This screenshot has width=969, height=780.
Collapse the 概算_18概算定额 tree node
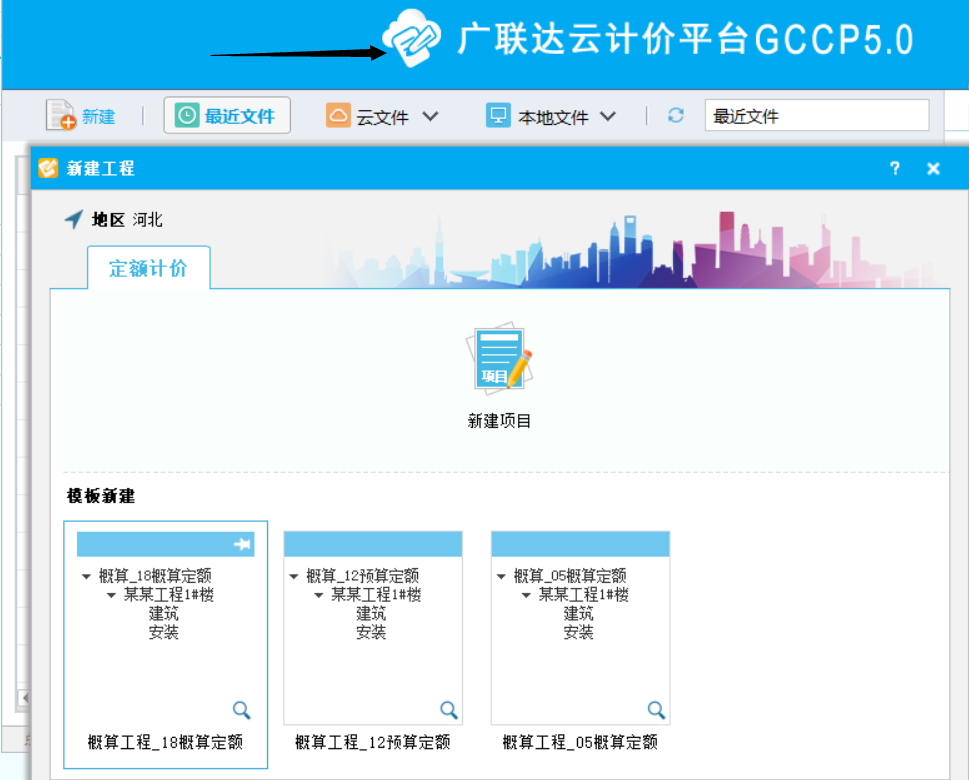(86, 576)
